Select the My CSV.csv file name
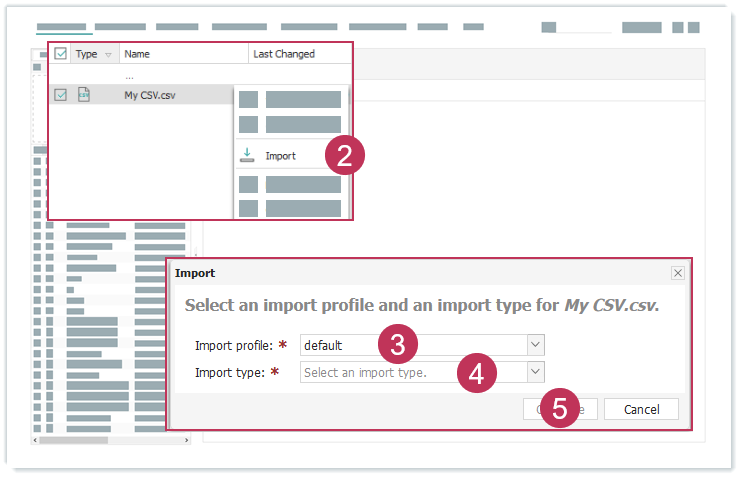 coord(152,95)
